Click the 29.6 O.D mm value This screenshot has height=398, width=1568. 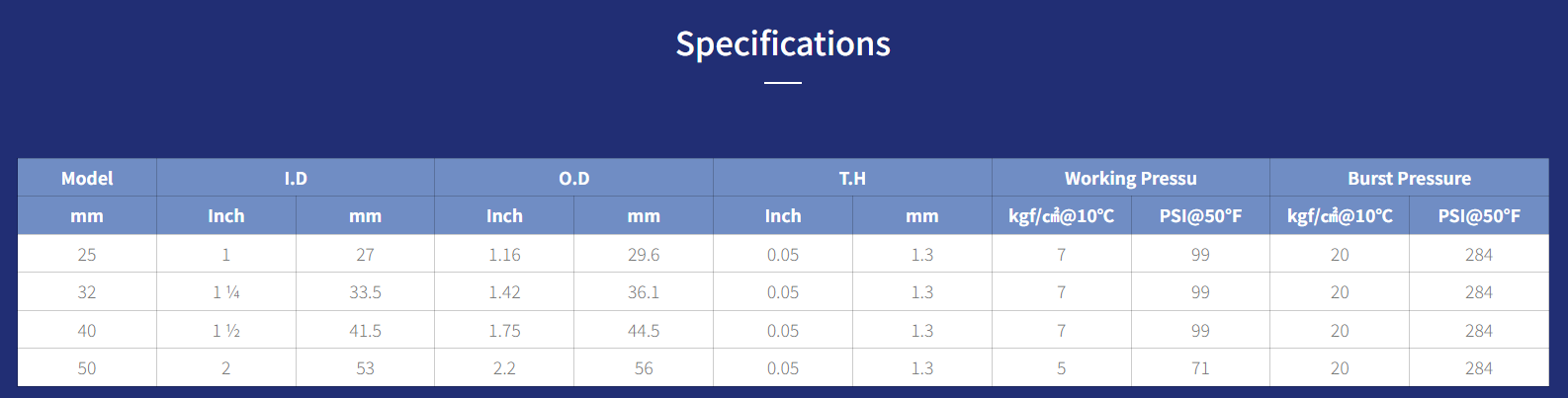644,254
